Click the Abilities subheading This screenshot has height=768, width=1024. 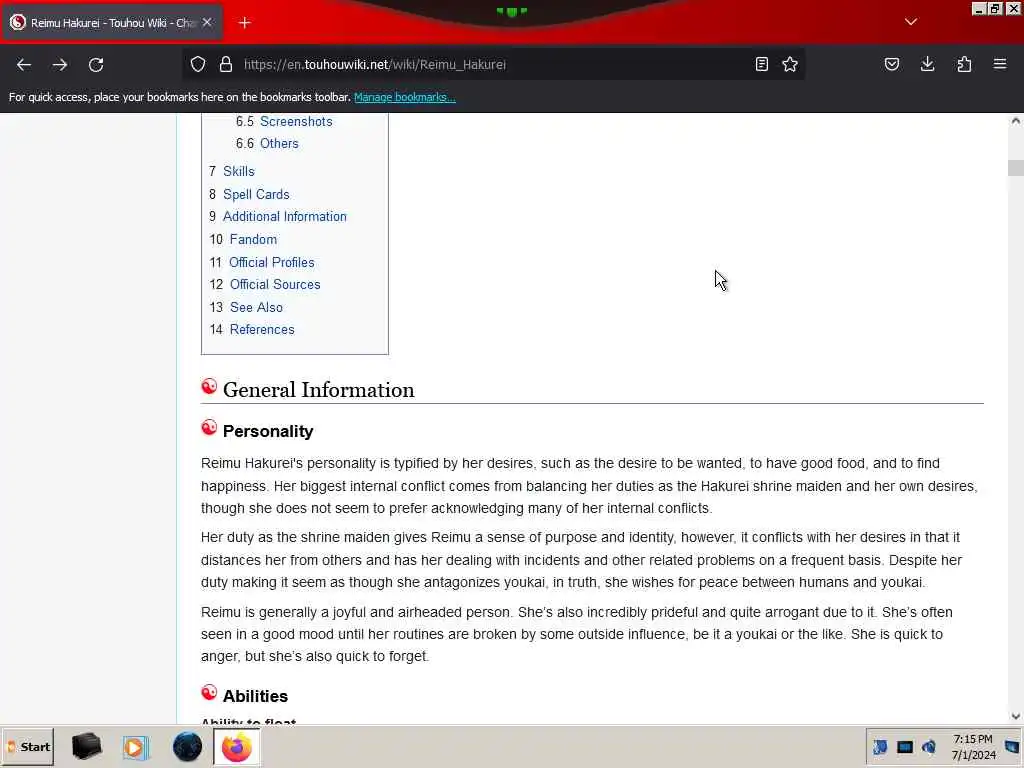(x=255, y=696)
